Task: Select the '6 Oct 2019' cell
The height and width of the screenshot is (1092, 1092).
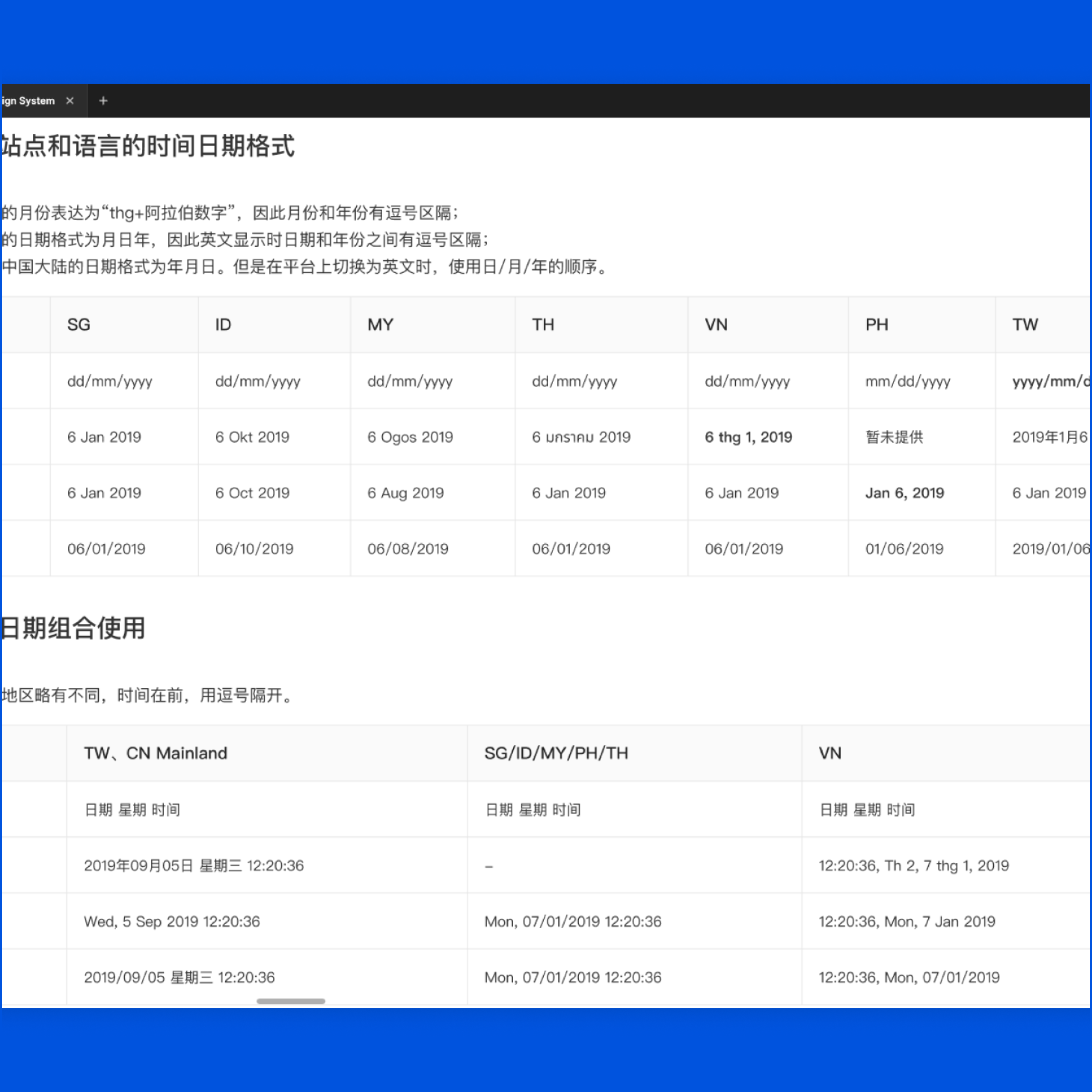Action: pyautogui.click(x=274, y=493)
